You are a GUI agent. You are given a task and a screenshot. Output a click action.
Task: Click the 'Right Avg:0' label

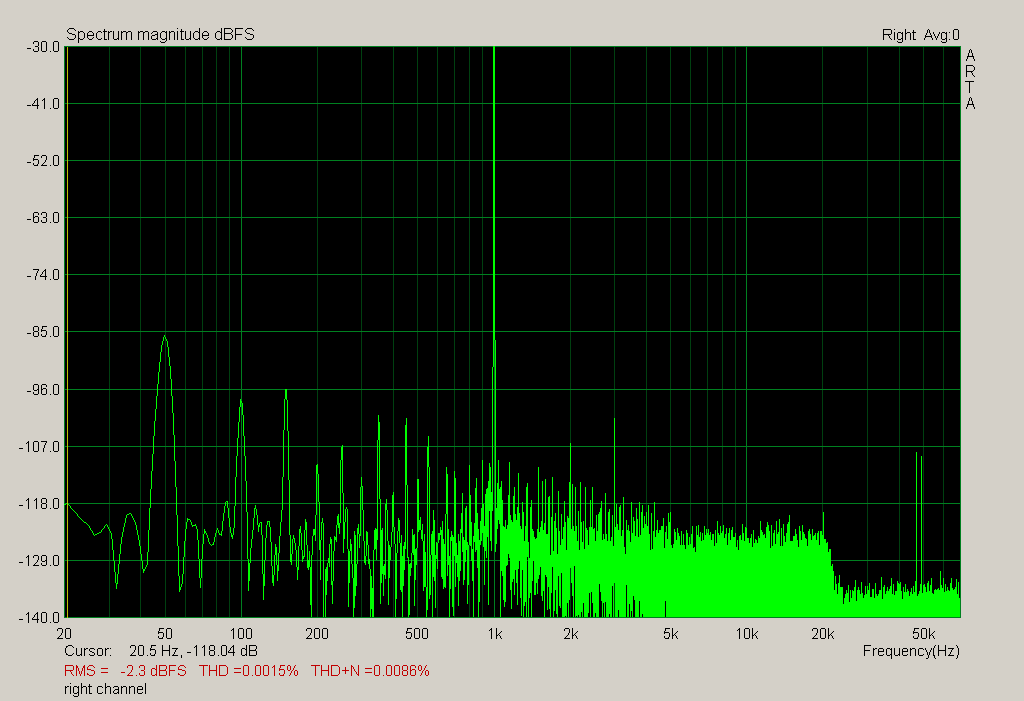click(x=921, y=35)
